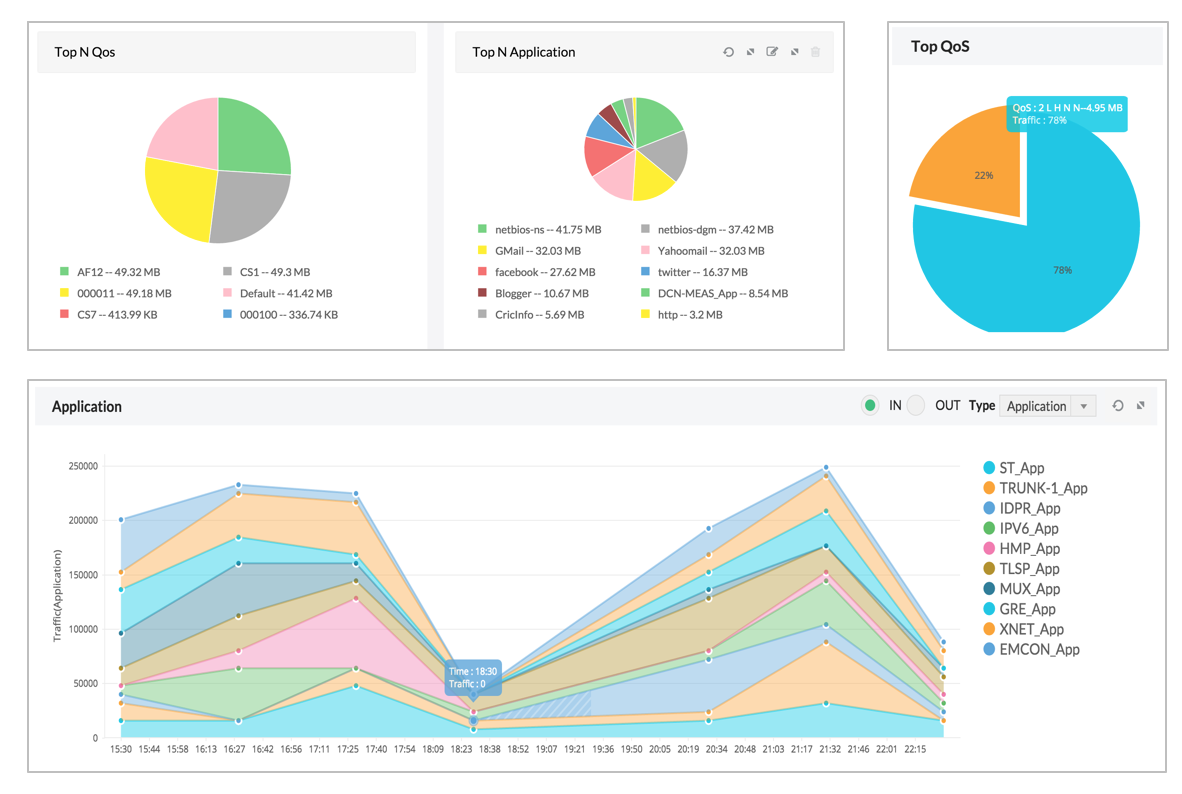Click the "Top QoS" panel title
This screenshot has width=1182, height=794.
(940, 46)
